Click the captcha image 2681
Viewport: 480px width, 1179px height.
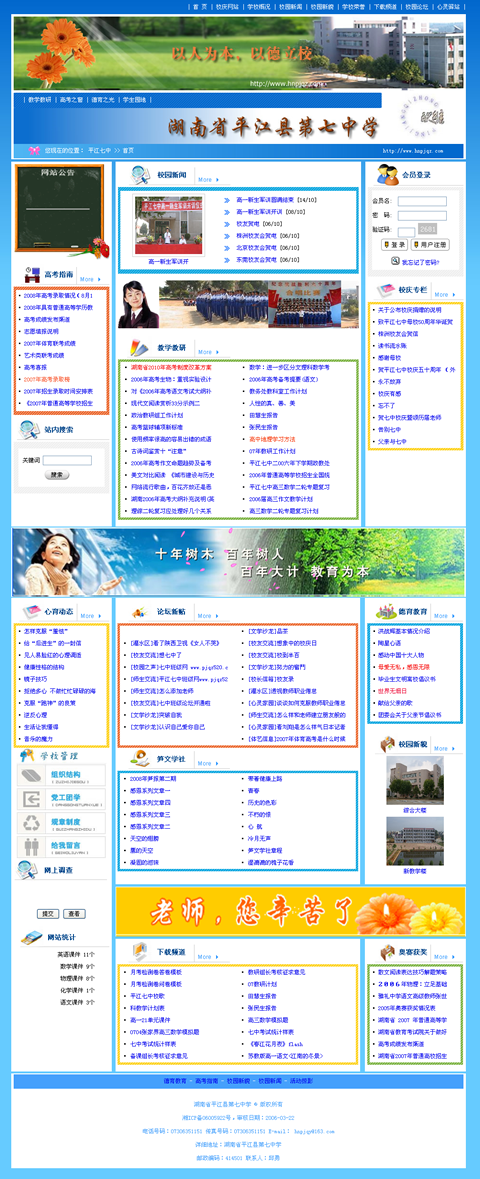[x=427, y=229]
